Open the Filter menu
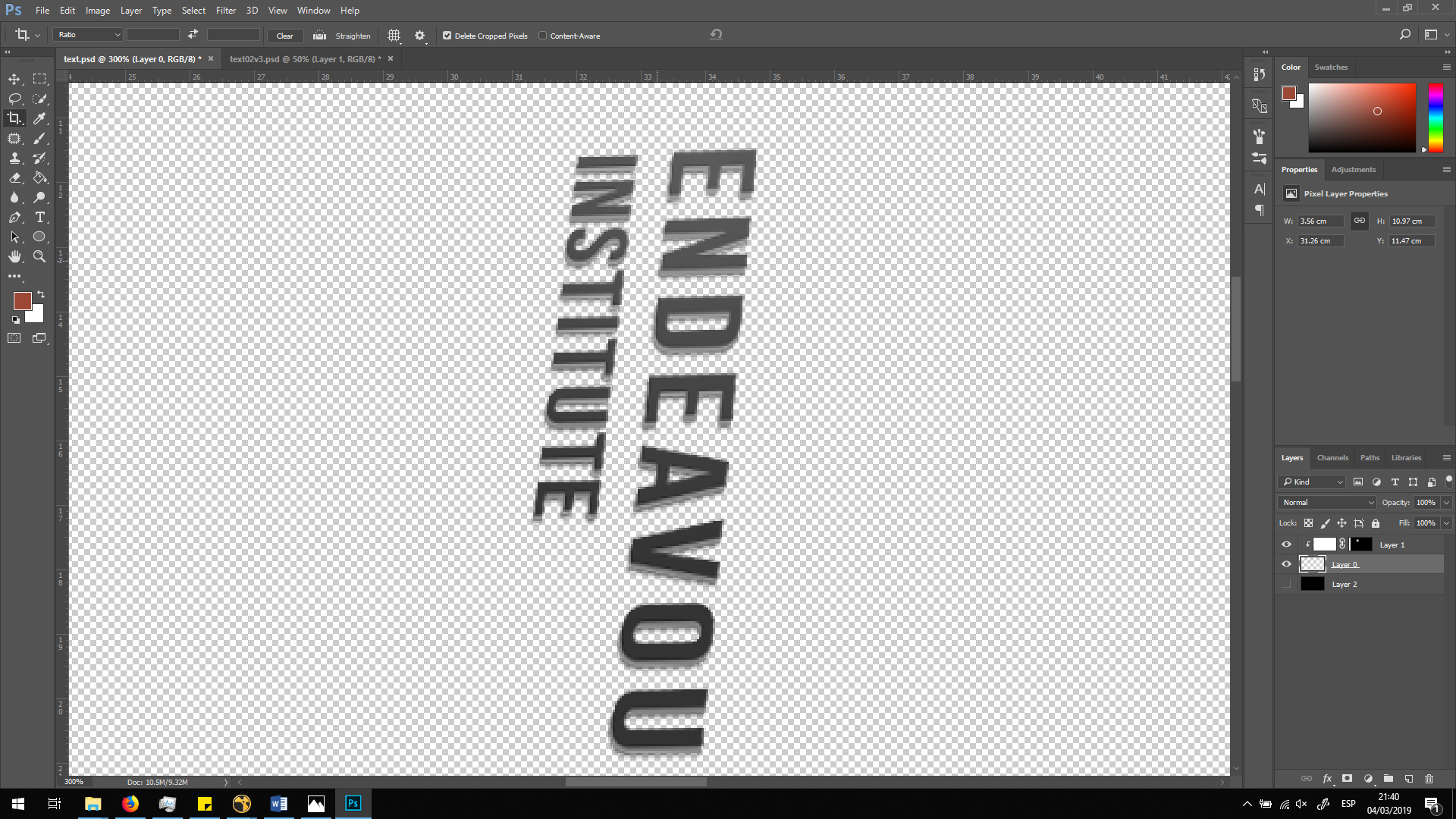1456x819 pixels. (225, 11)
